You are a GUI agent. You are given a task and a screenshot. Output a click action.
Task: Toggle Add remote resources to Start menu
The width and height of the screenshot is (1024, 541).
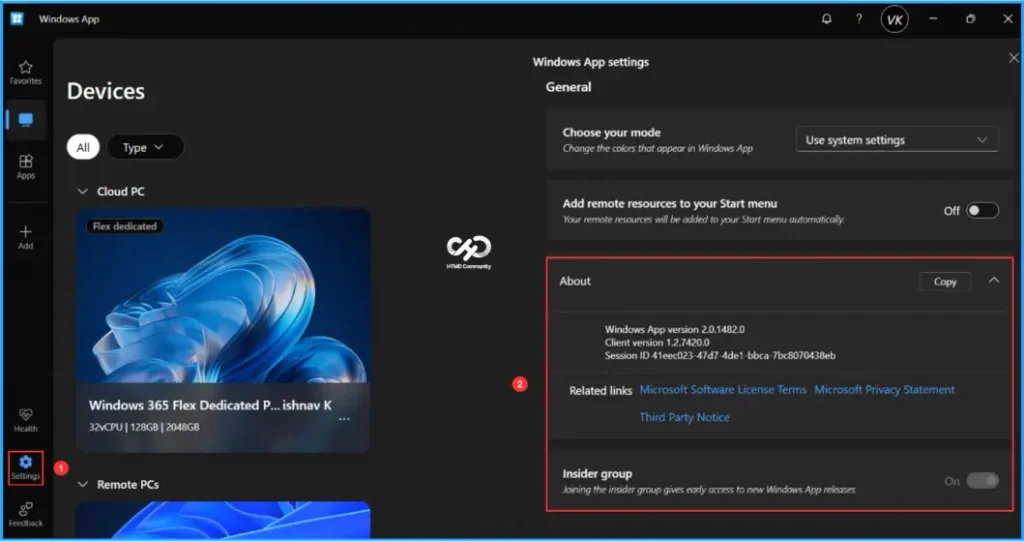[983, 210]
